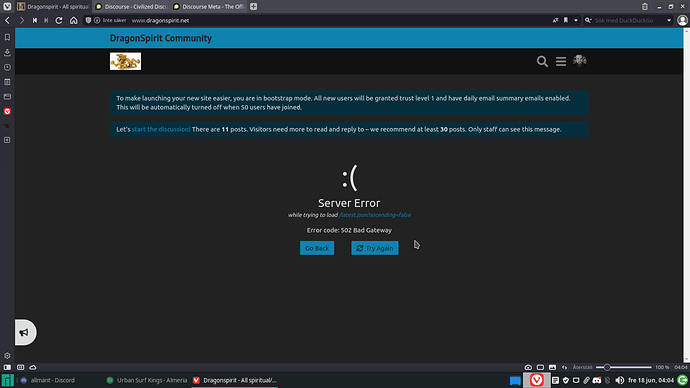The height and width of the screenshot is (388, 690).
Task: Switch to Discourse Meta tab
Action: coord(209,7)
